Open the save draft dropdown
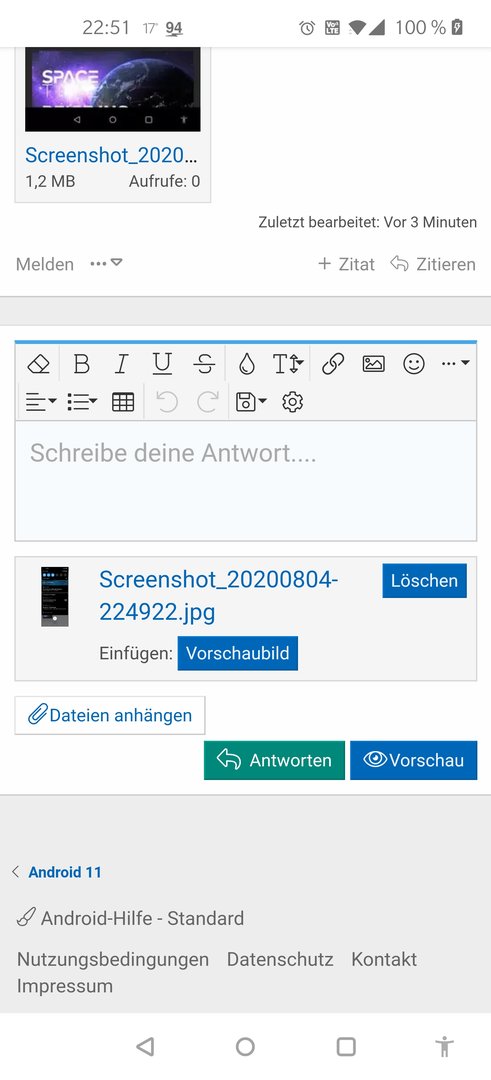The image size is (491, 1080). [251, 402]
